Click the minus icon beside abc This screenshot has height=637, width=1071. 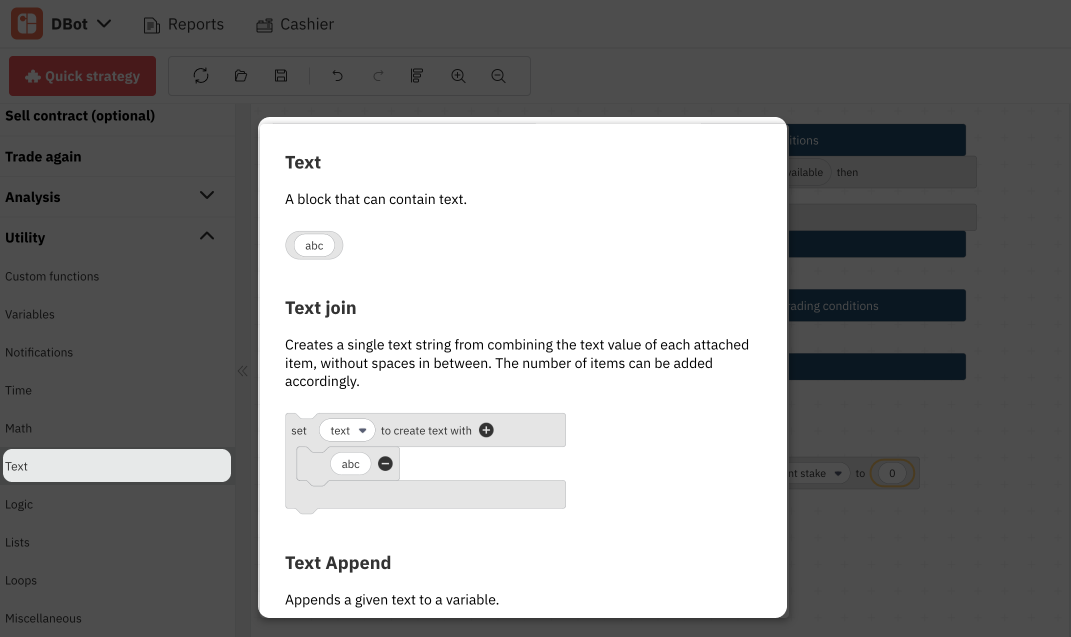pos(385,464)
